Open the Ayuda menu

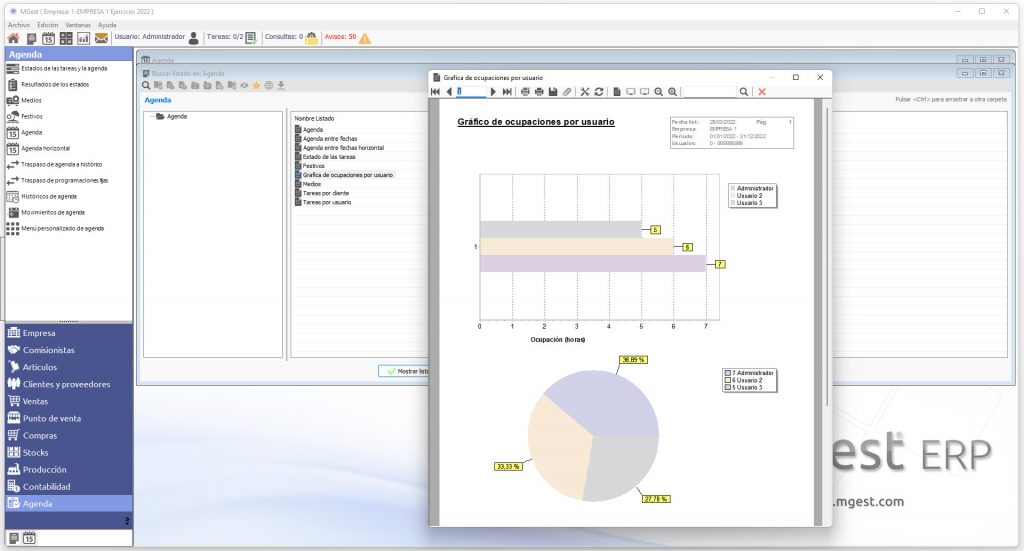107,25
